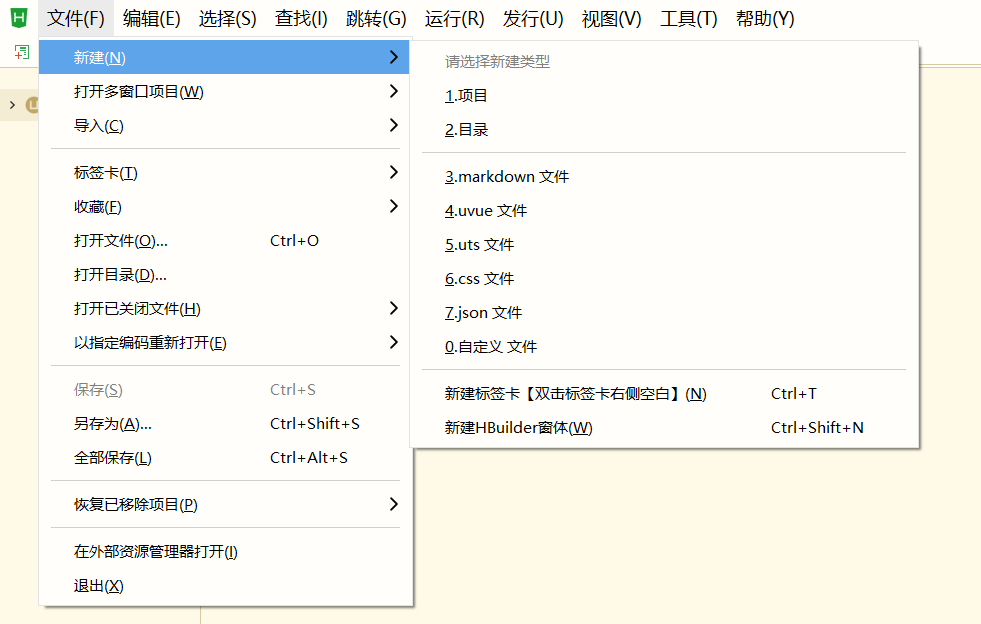Open the 运行(R) menu
The width and height of the screenshot is (981, 624).
click(x=454, y=19)
